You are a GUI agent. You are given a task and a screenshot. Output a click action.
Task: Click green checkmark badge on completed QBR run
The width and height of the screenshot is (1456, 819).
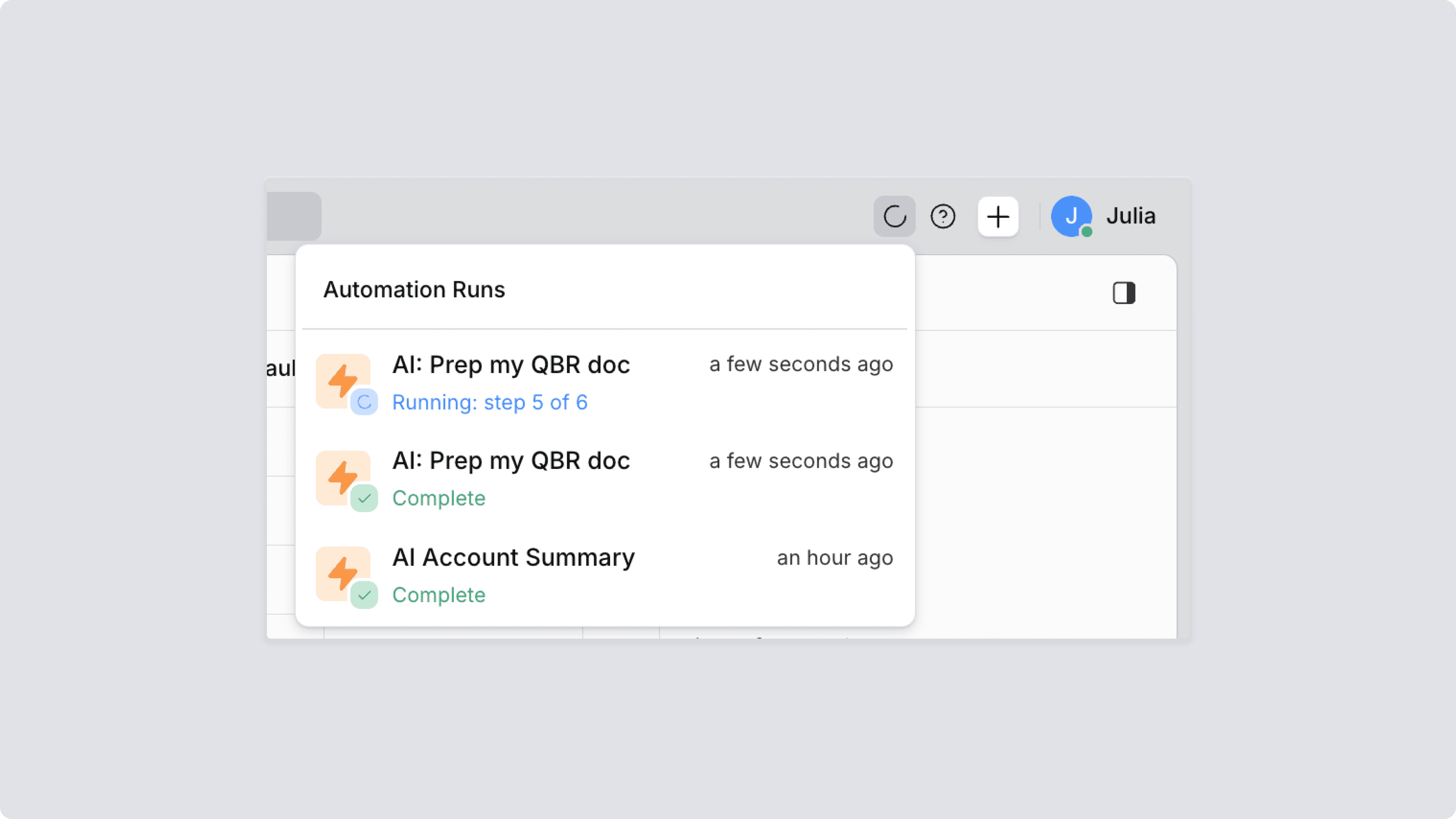pyautogui.click(x=364, y=498)
